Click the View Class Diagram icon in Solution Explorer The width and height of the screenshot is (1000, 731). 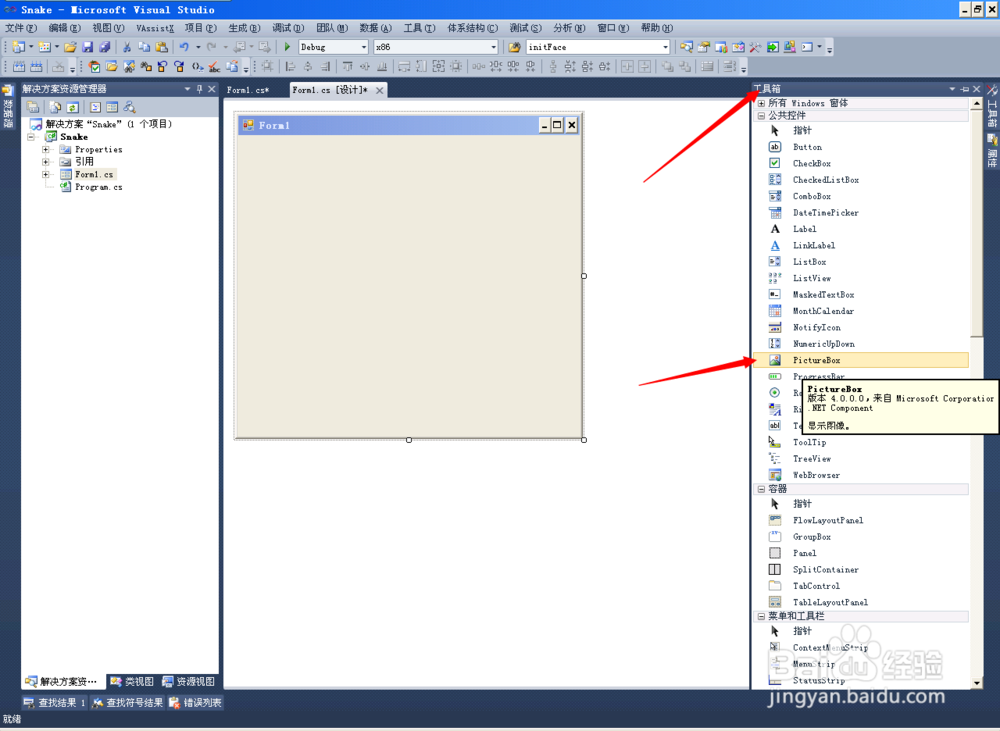[129, 107]
